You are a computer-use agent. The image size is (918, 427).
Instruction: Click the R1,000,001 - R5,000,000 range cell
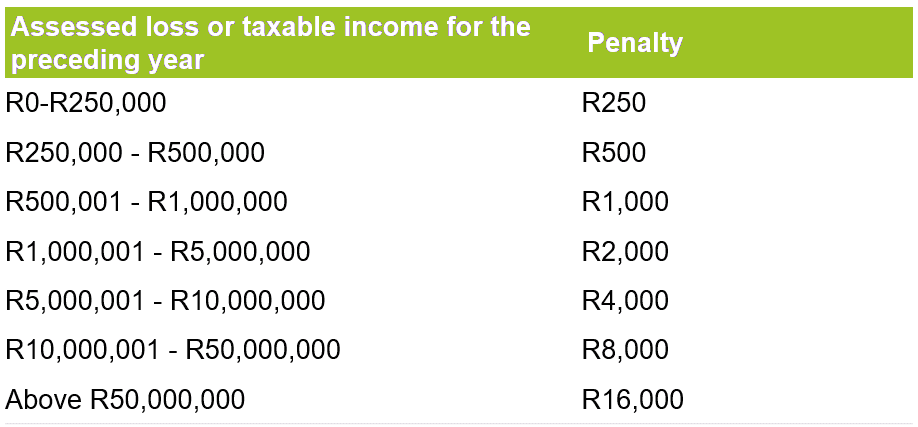pos(158,251)
